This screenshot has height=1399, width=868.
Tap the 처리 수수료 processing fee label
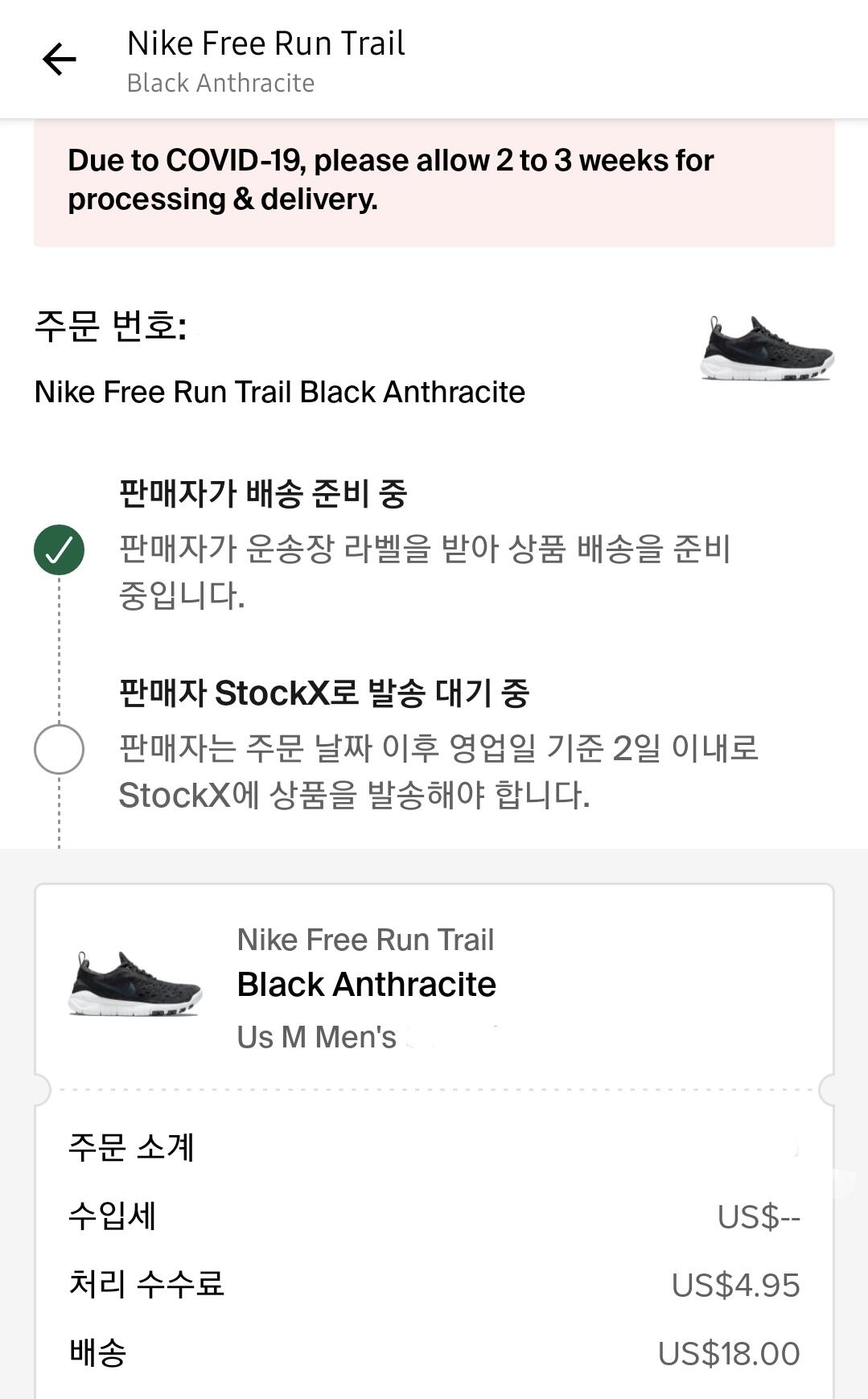click(x=146, y=1284)
